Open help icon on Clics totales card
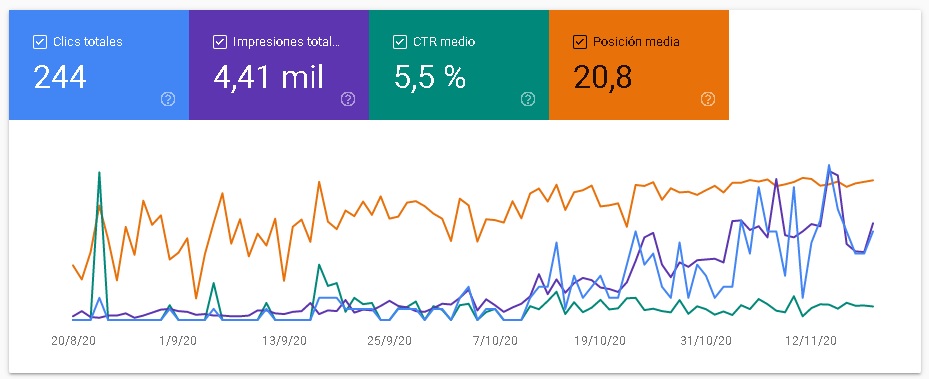 (168, 99)
